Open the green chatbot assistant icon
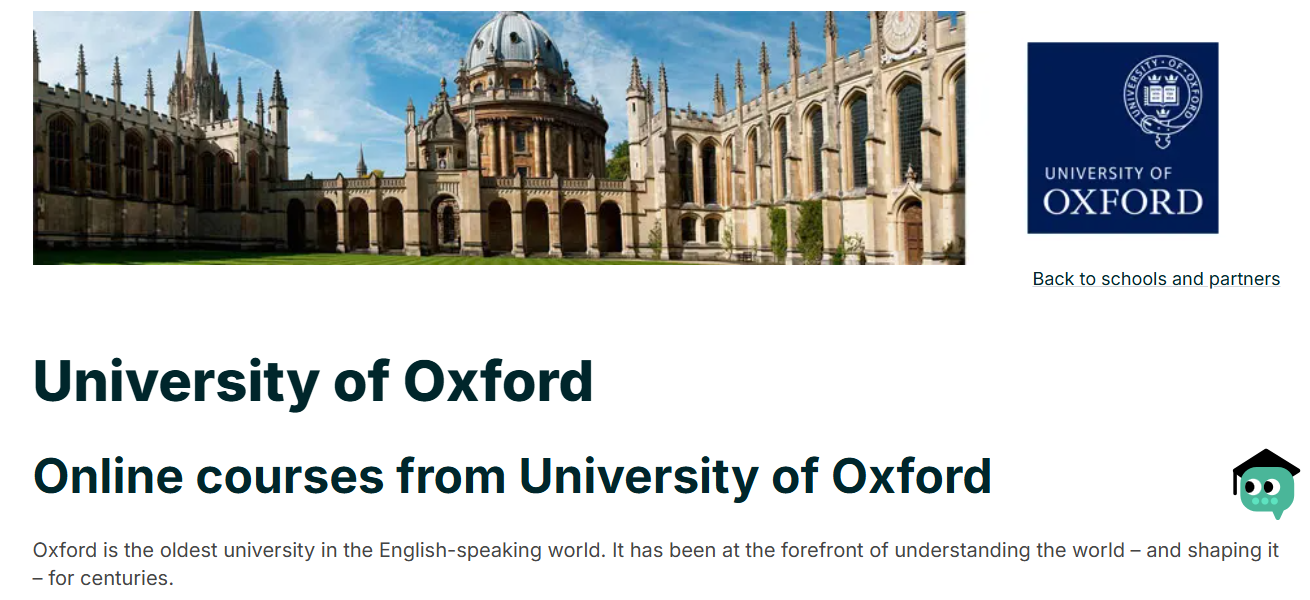 [1266, 492]
